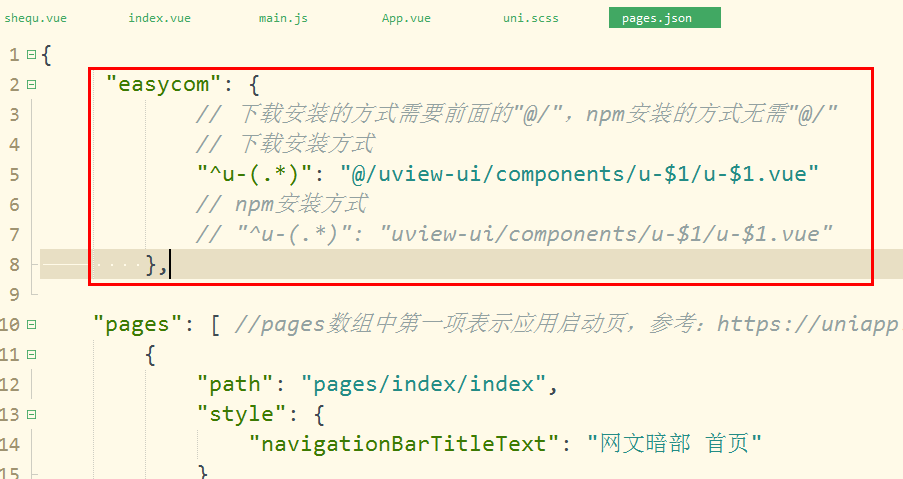
Task: Click the "网文暗部 首页" title value
Action: tap(674, 444)
